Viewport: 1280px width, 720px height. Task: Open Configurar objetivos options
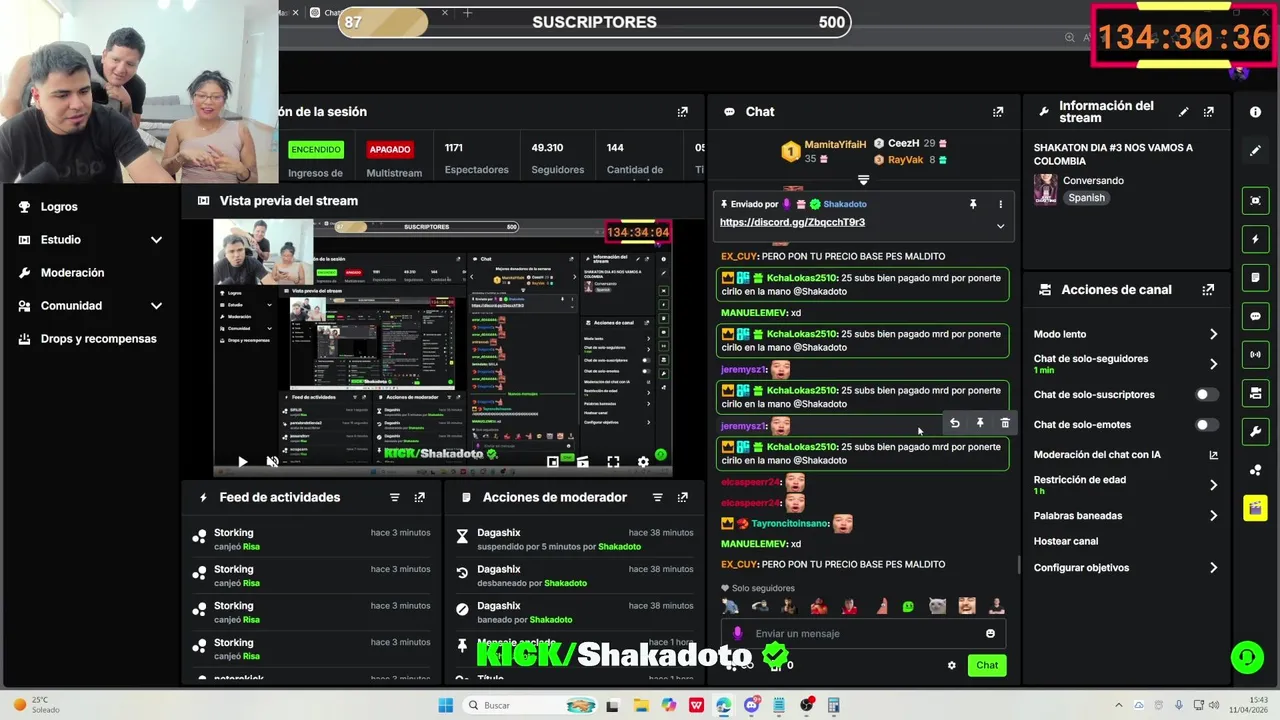1126,568
